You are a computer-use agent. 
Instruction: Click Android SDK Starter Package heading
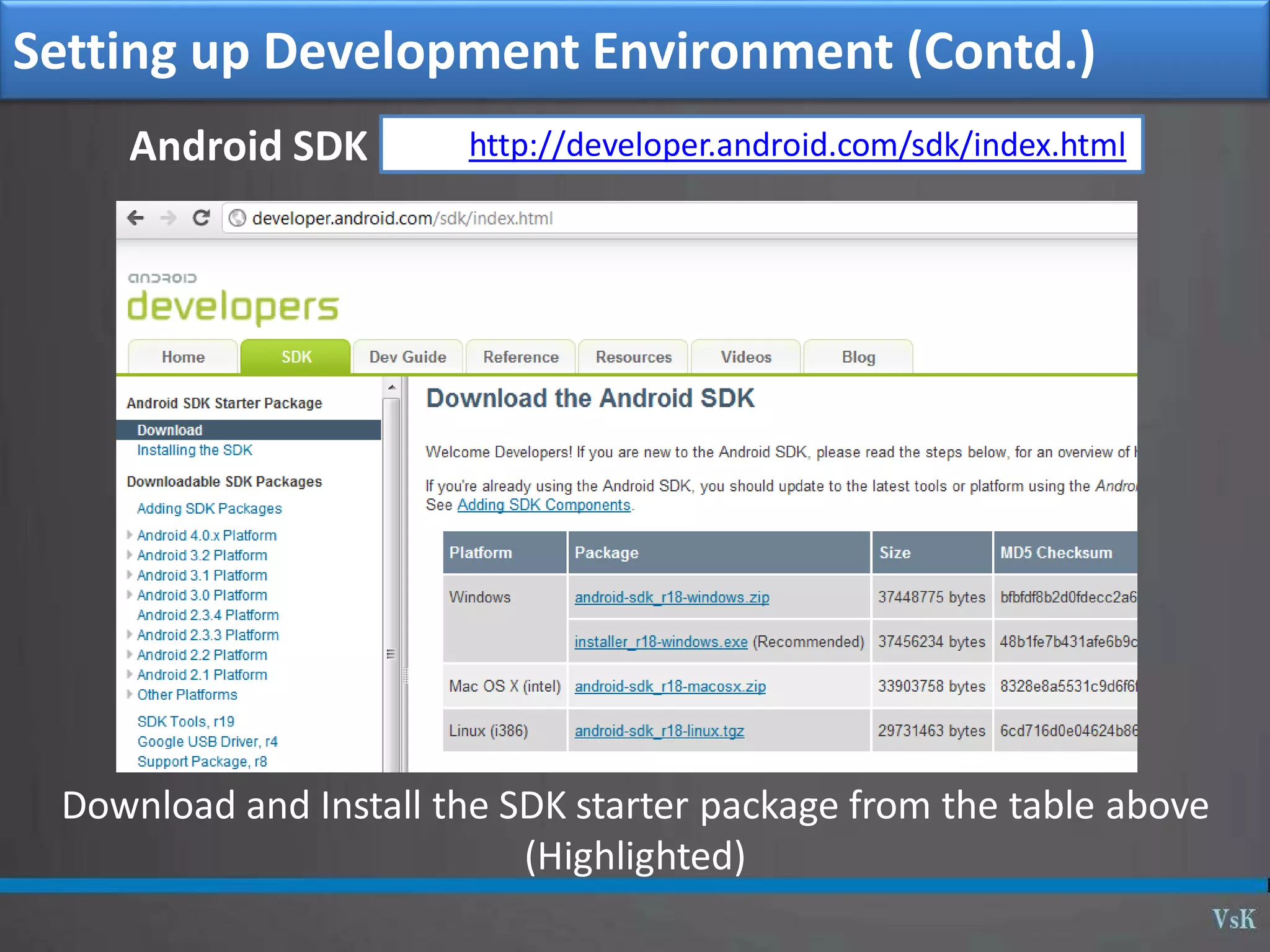pos(224,403)
